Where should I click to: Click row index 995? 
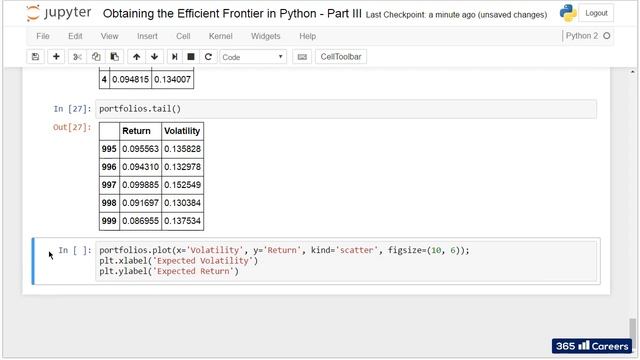(x=109, y=149)
